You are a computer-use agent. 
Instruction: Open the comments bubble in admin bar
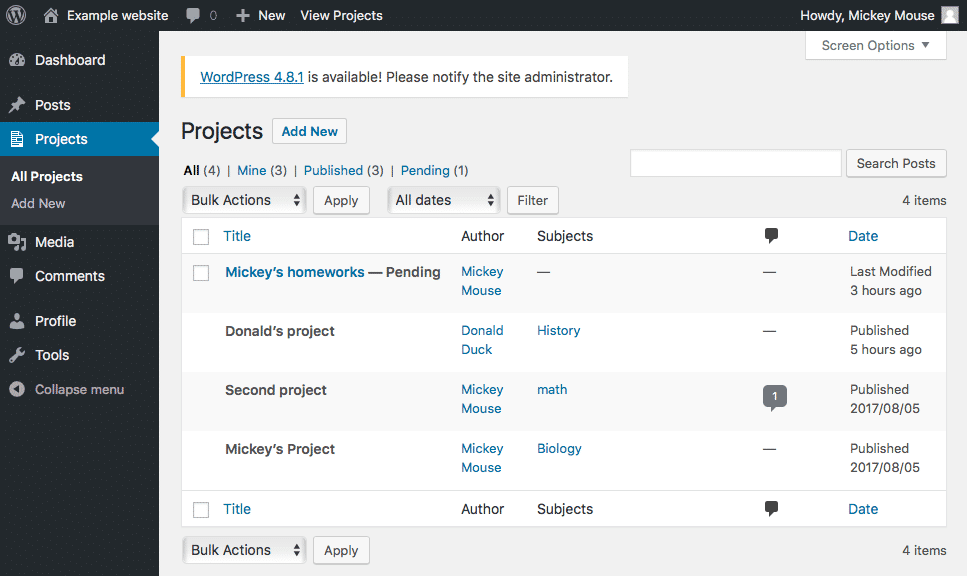pos(193,15)
